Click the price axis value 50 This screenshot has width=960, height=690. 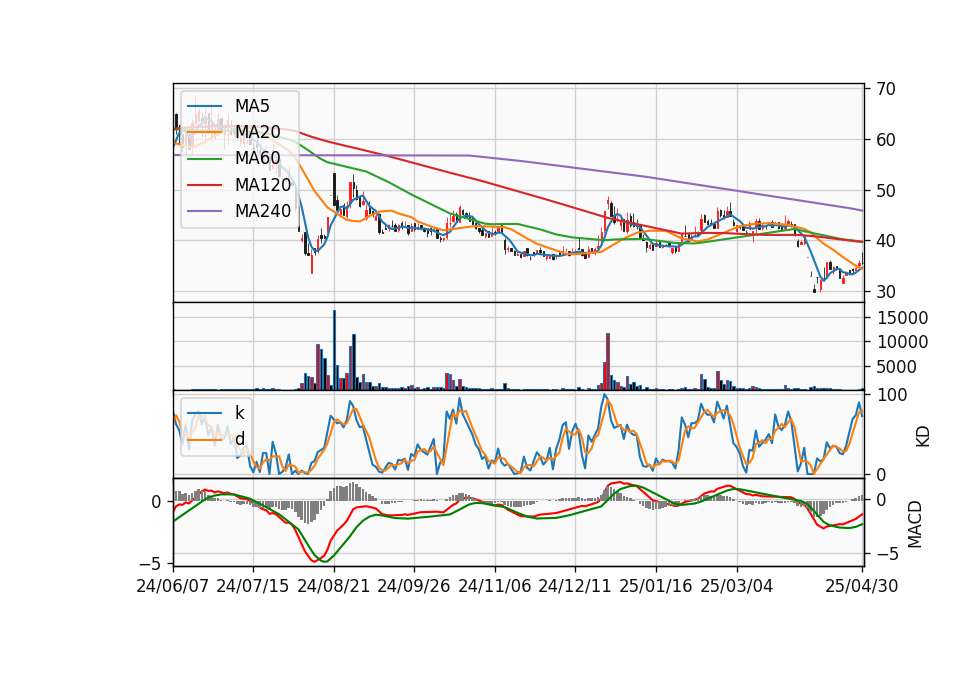(886, 191)
